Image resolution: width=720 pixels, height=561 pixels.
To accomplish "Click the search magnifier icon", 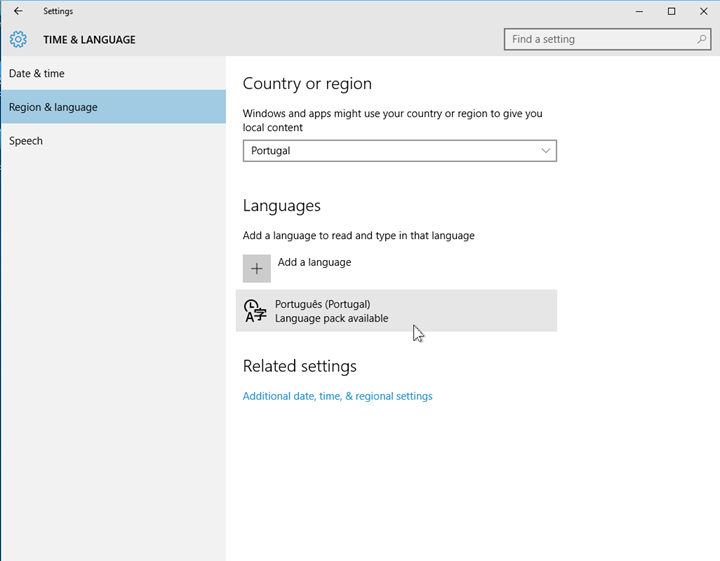I will point(701,39).
